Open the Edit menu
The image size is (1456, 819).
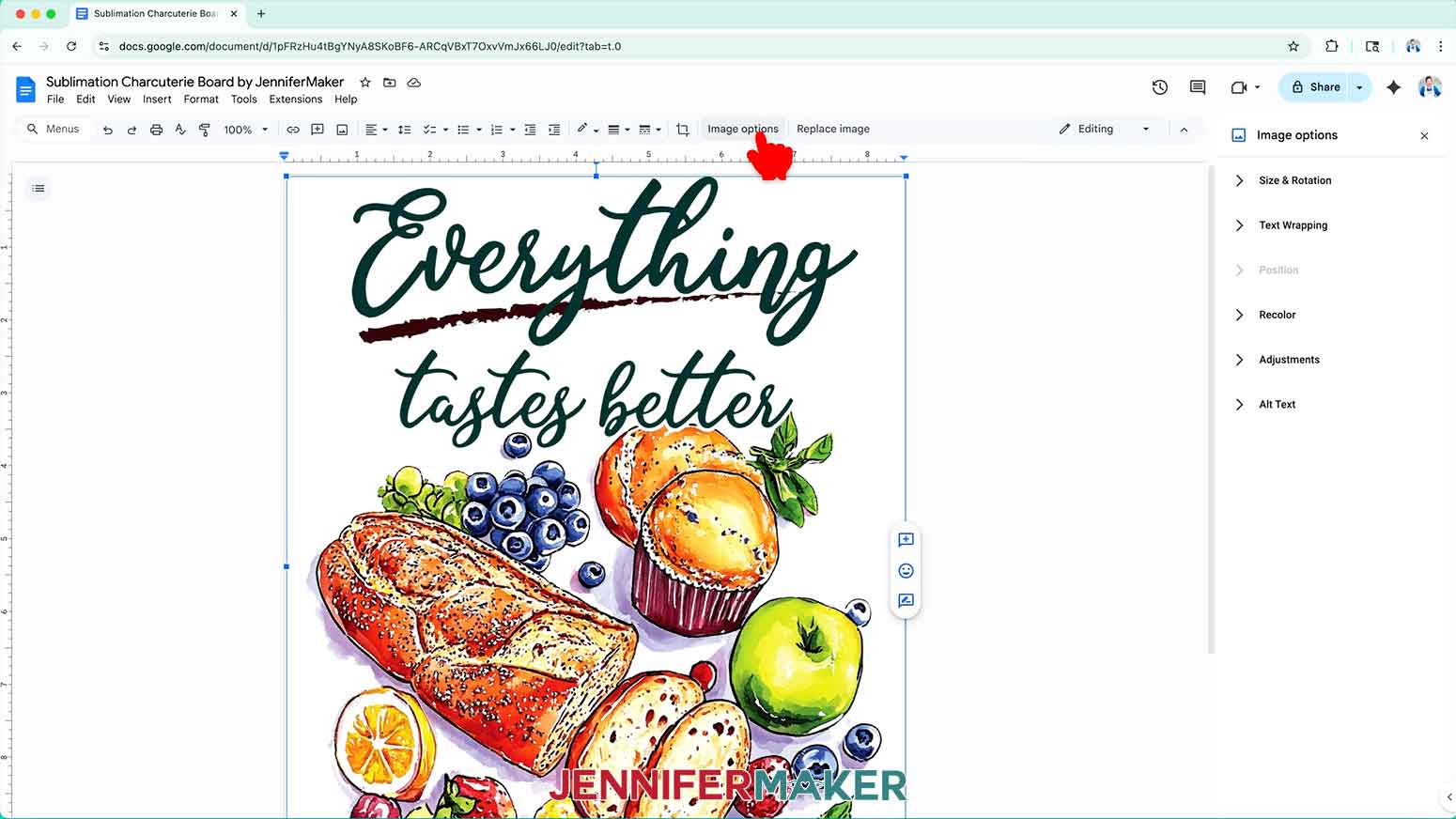[85, 100]
